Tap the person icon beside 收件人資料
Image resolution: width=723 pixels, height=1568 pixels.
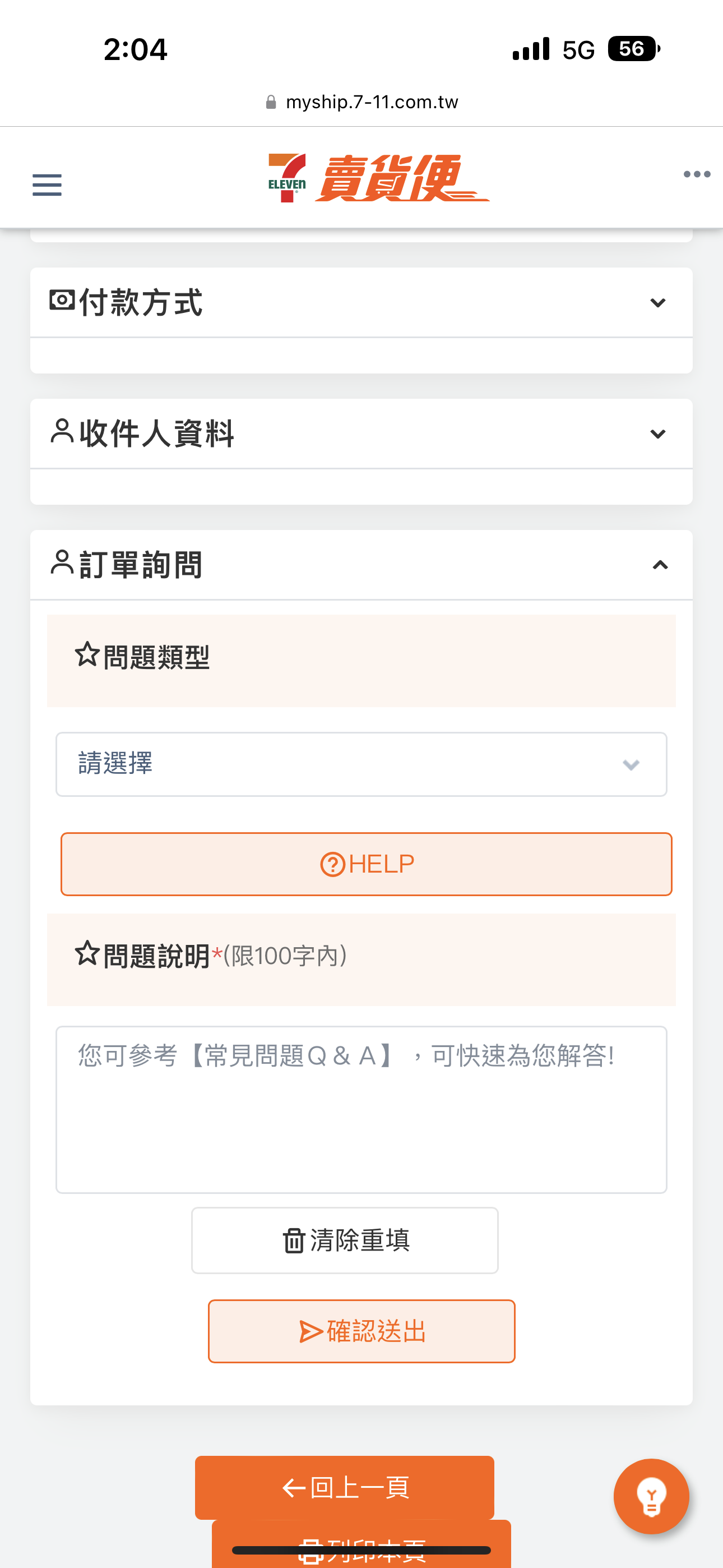(x=62, y=431)
